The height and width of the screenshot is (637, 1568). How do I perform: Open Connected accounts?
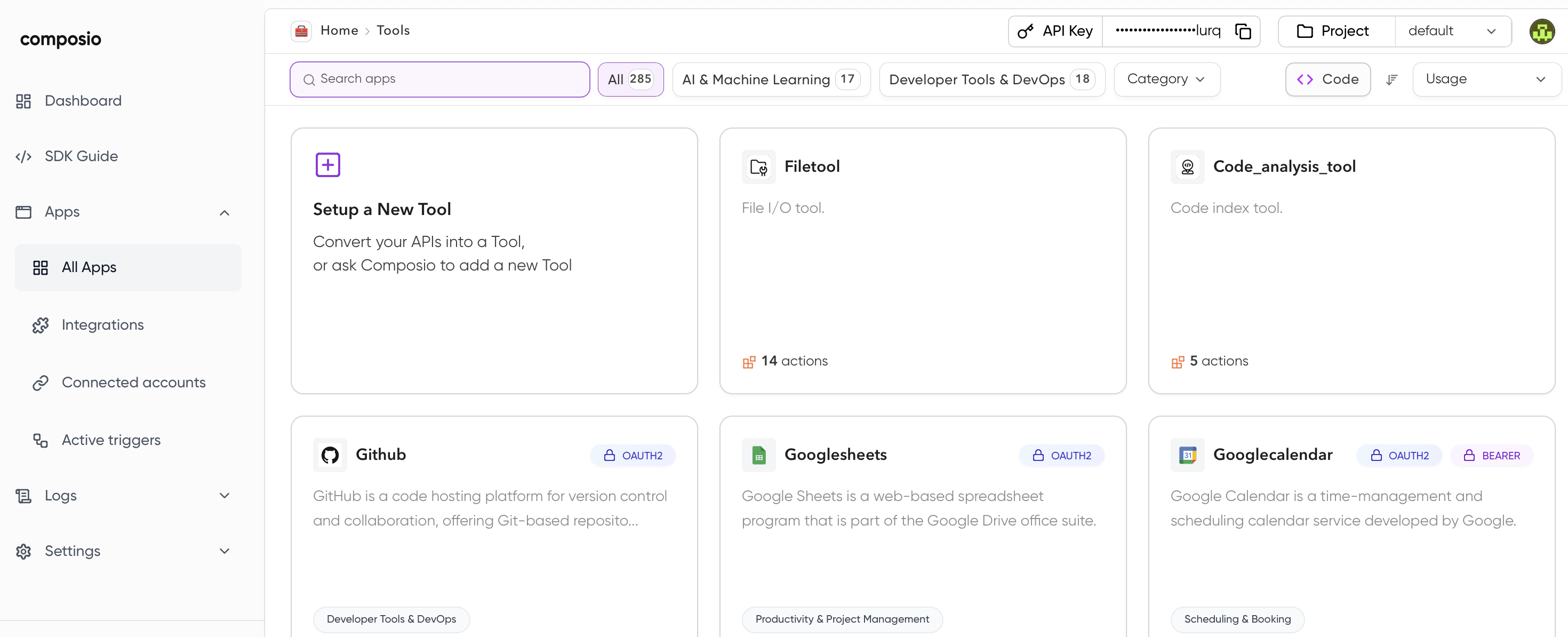pyautogui.click(x=133, y=383)
